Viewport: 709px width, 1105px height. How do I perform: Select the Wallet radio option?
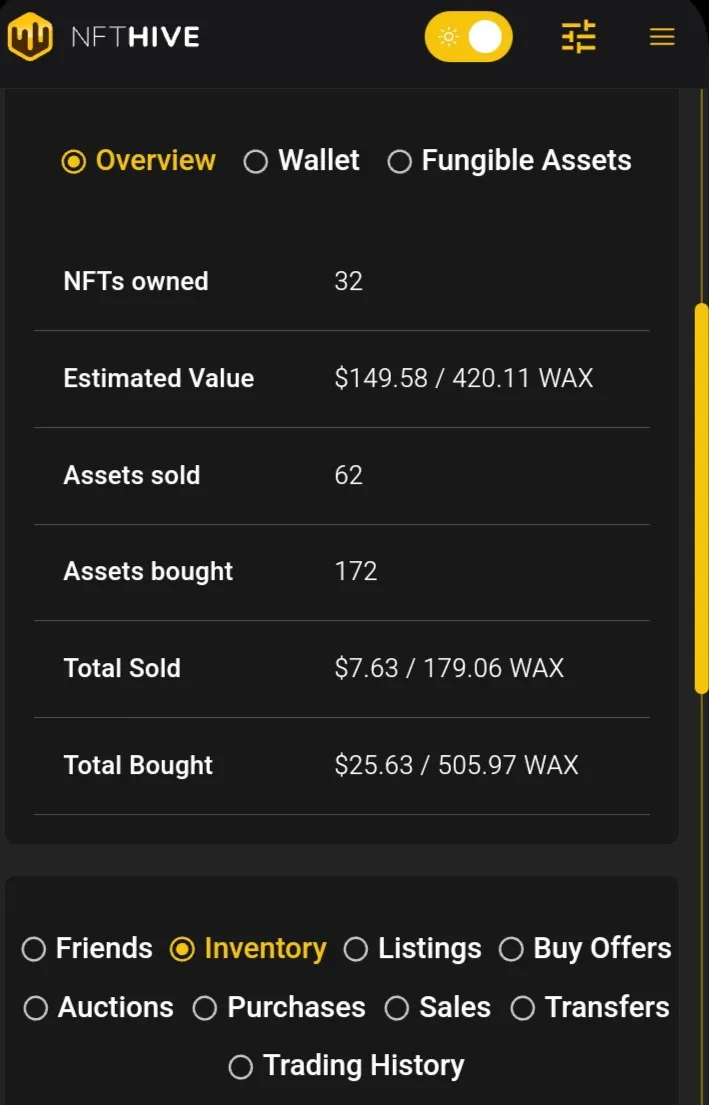[x=302, y=161]
